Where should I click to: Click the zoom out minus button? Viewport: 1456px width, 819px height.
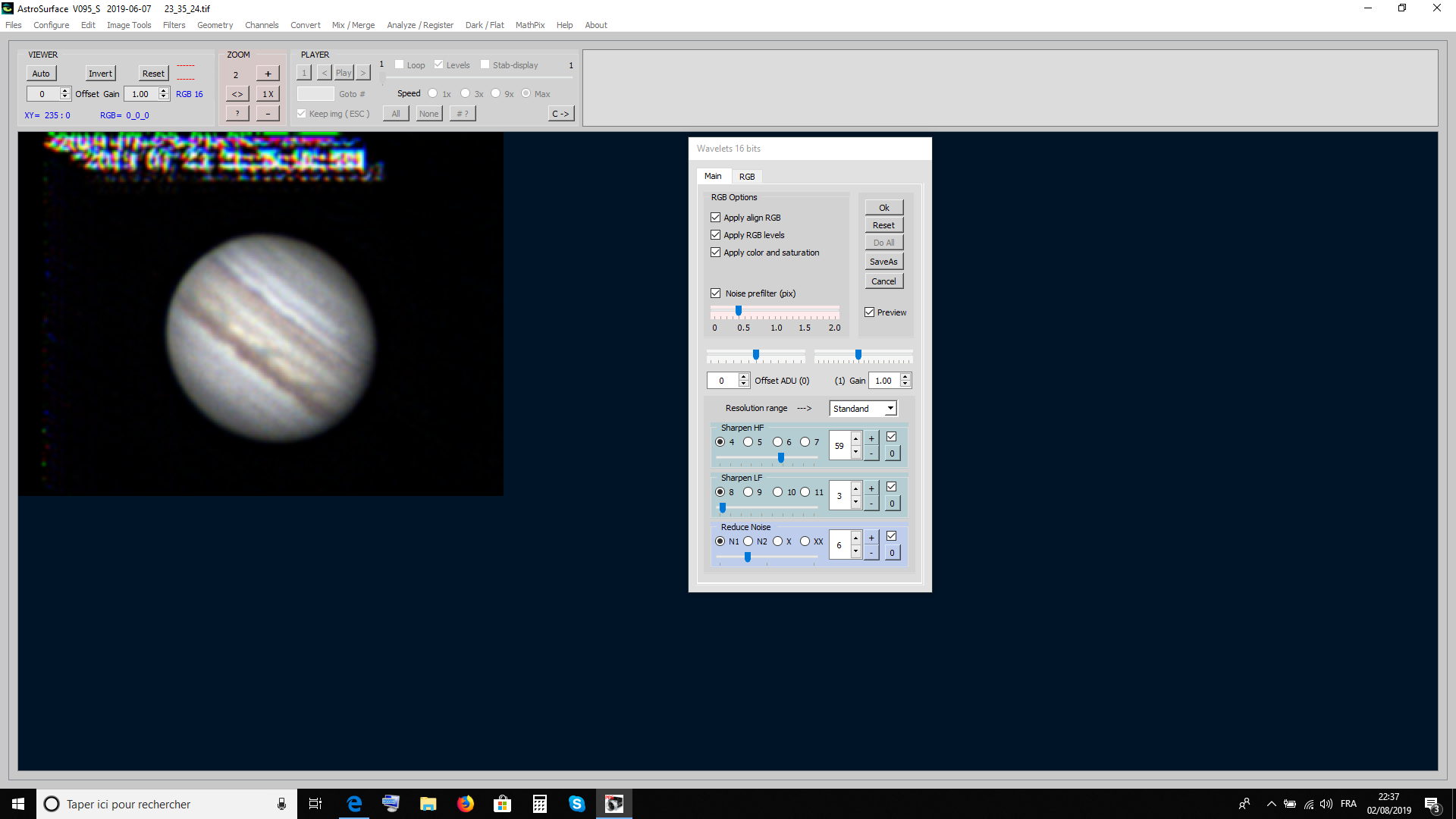click(x=268, y=114)
